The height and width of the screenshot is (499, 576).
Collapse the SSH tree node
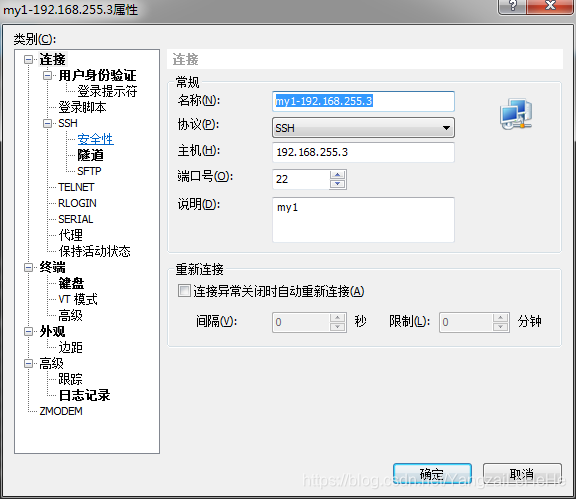(47, 123)
